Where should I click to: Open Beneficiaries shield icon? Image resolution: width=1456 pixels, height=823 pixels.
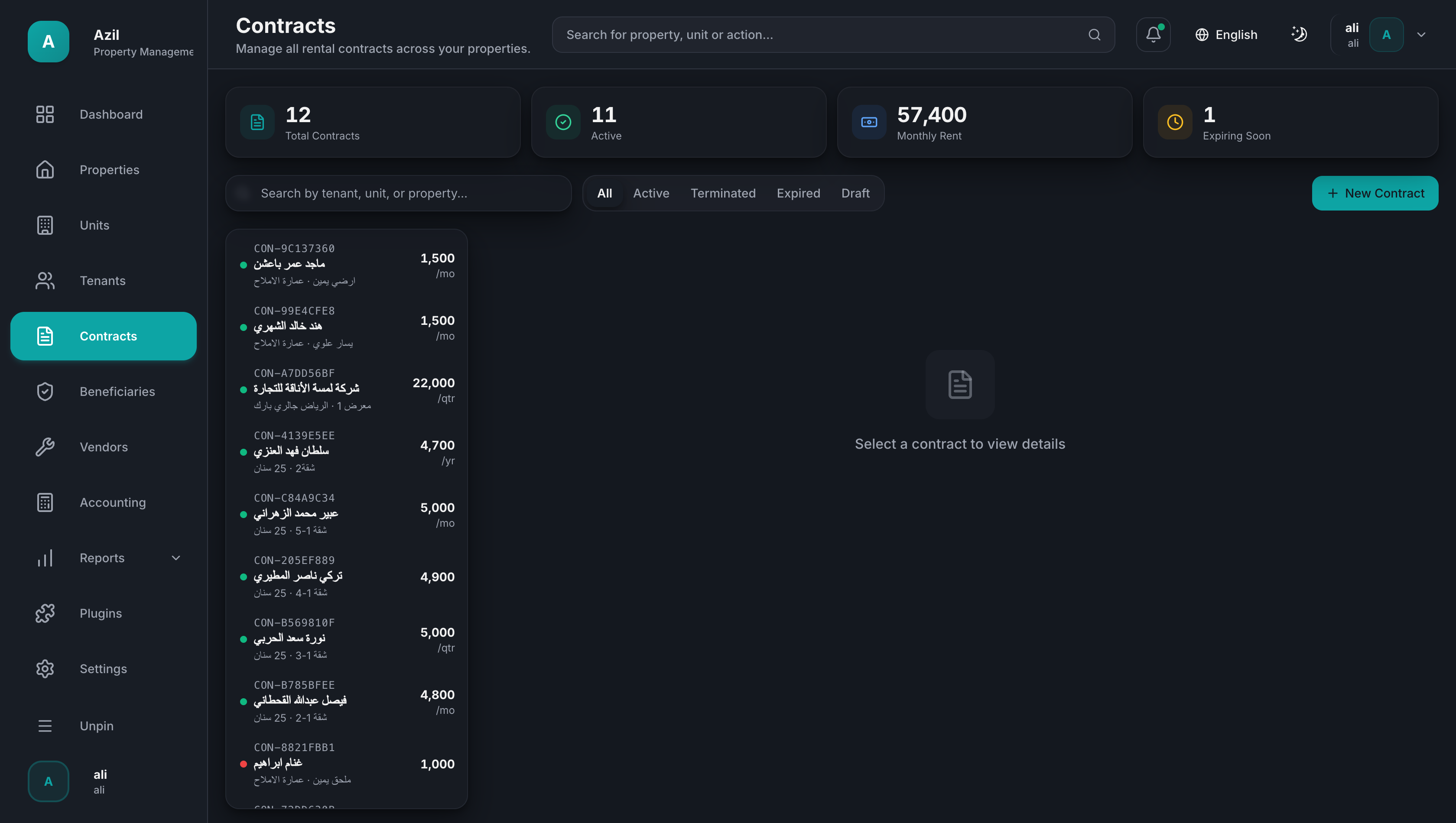pyautogui.click(x=45, y=392)
